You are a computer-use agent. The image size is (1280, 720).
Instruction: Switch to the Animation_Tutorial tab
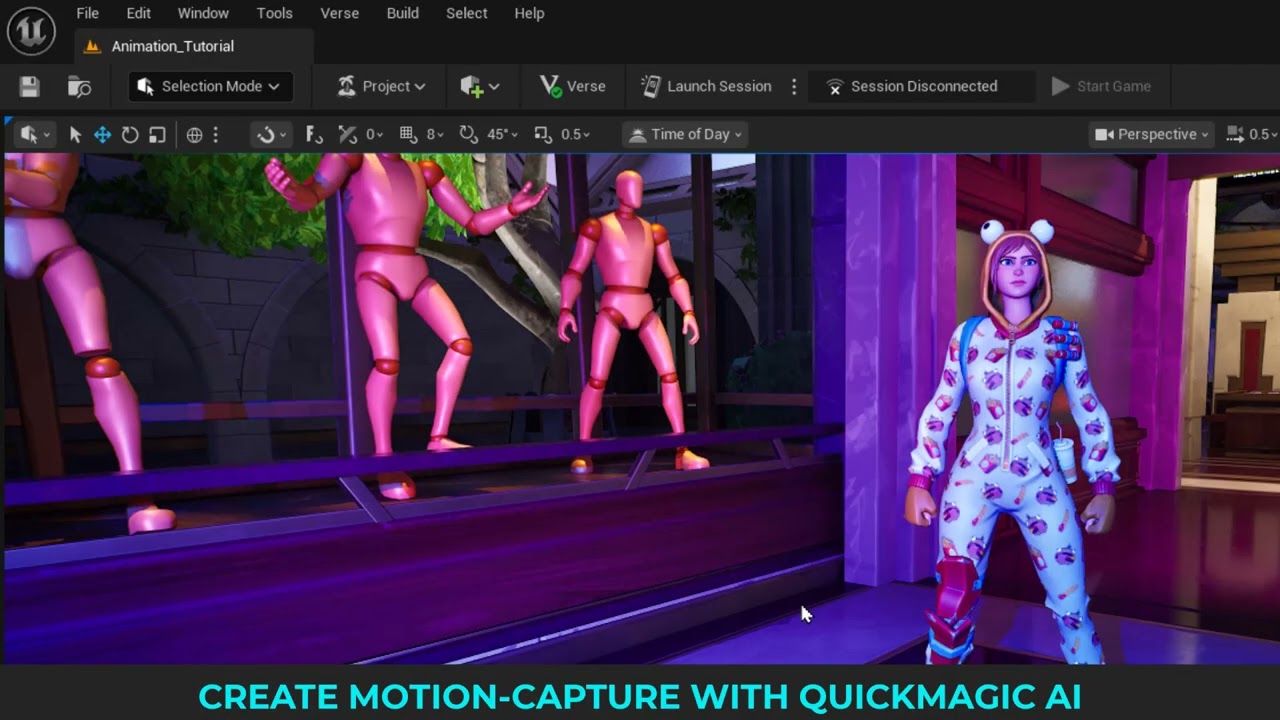194,46
